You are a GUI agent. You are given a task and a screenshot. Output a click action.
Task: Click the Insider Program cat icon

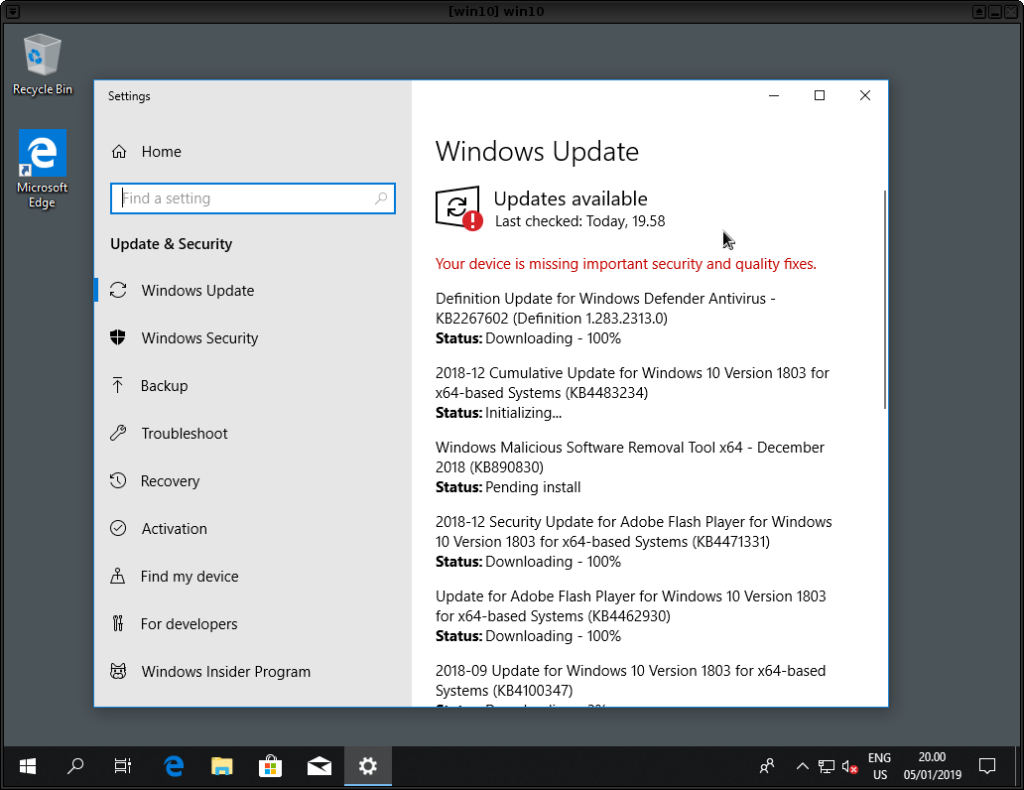[x=118, y=671]
